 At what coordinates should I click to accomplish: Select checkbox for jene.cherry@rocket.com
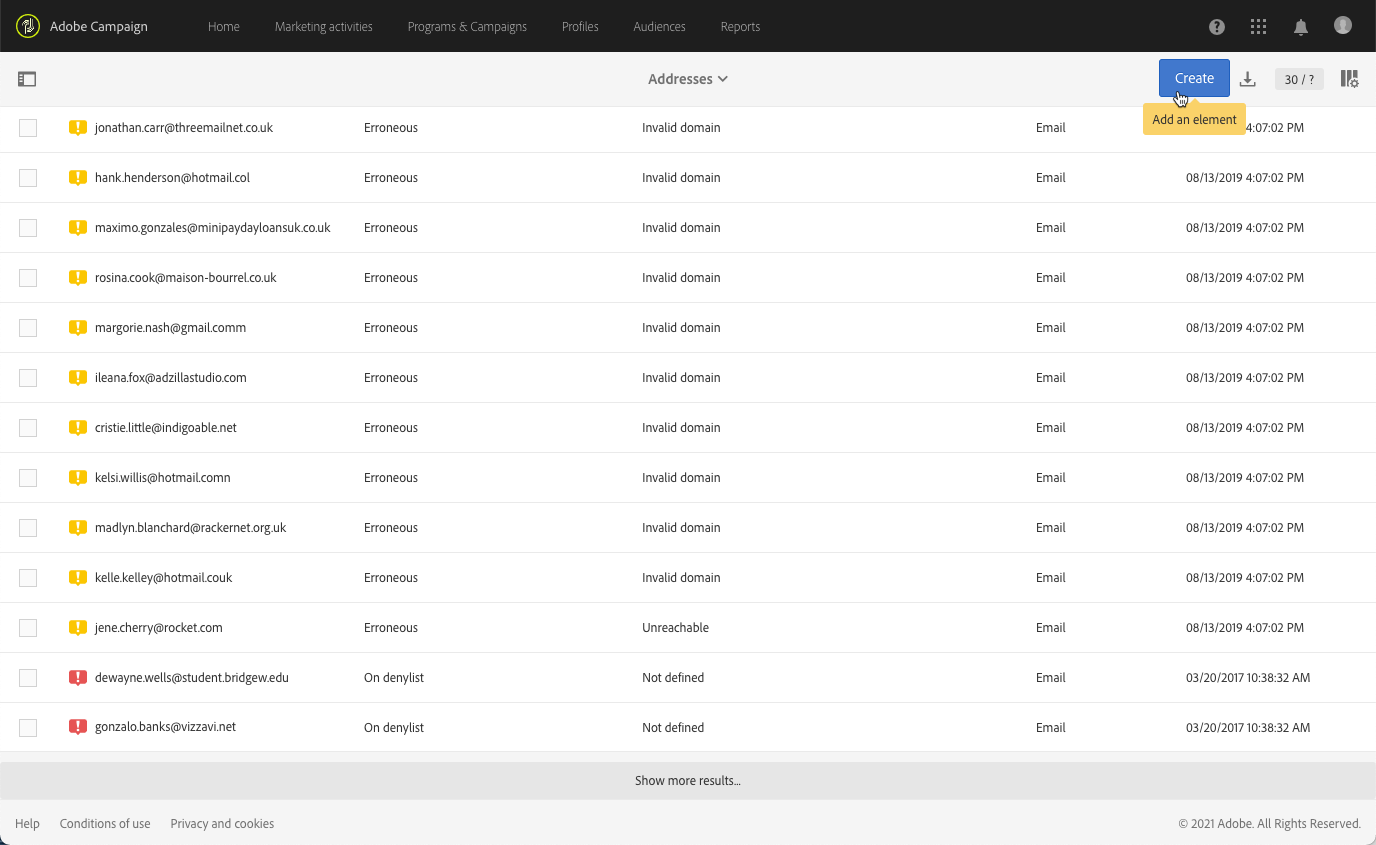28,628
